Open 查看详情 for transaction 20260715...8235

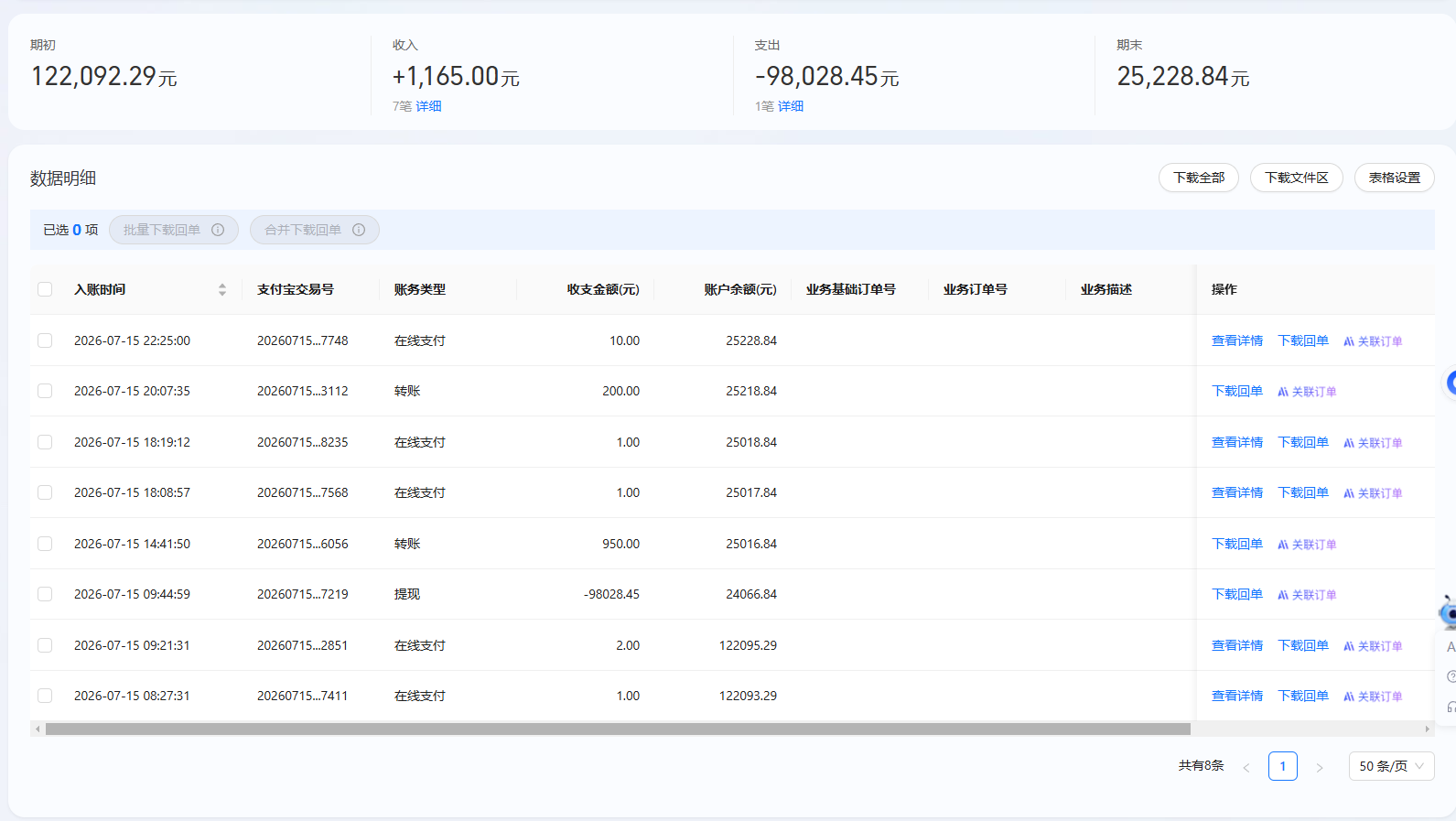coord(1237,442)
